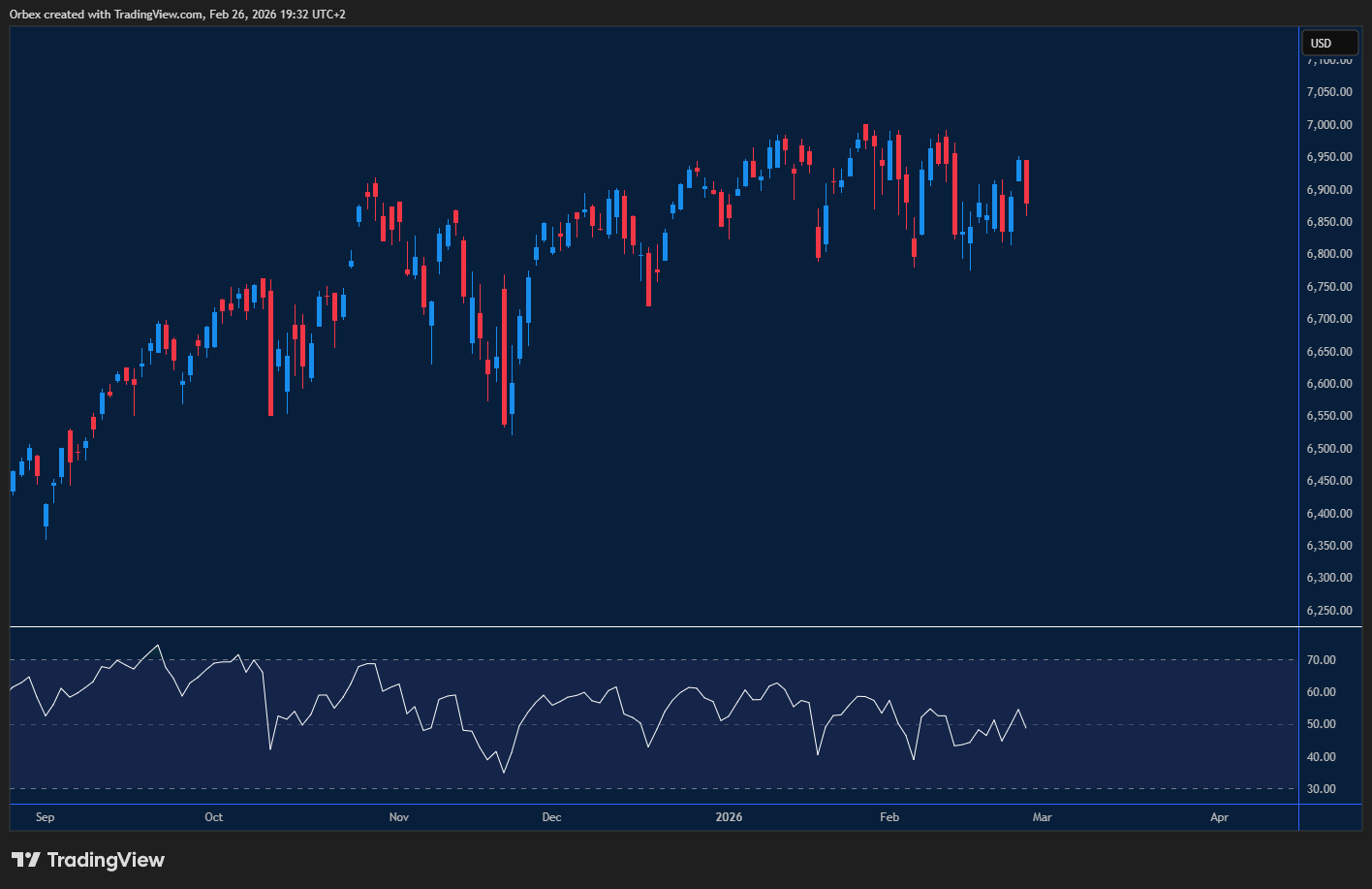Click the pane separator above the RSI panel
Screen dimensions: 1372x889
coord(654,627)
